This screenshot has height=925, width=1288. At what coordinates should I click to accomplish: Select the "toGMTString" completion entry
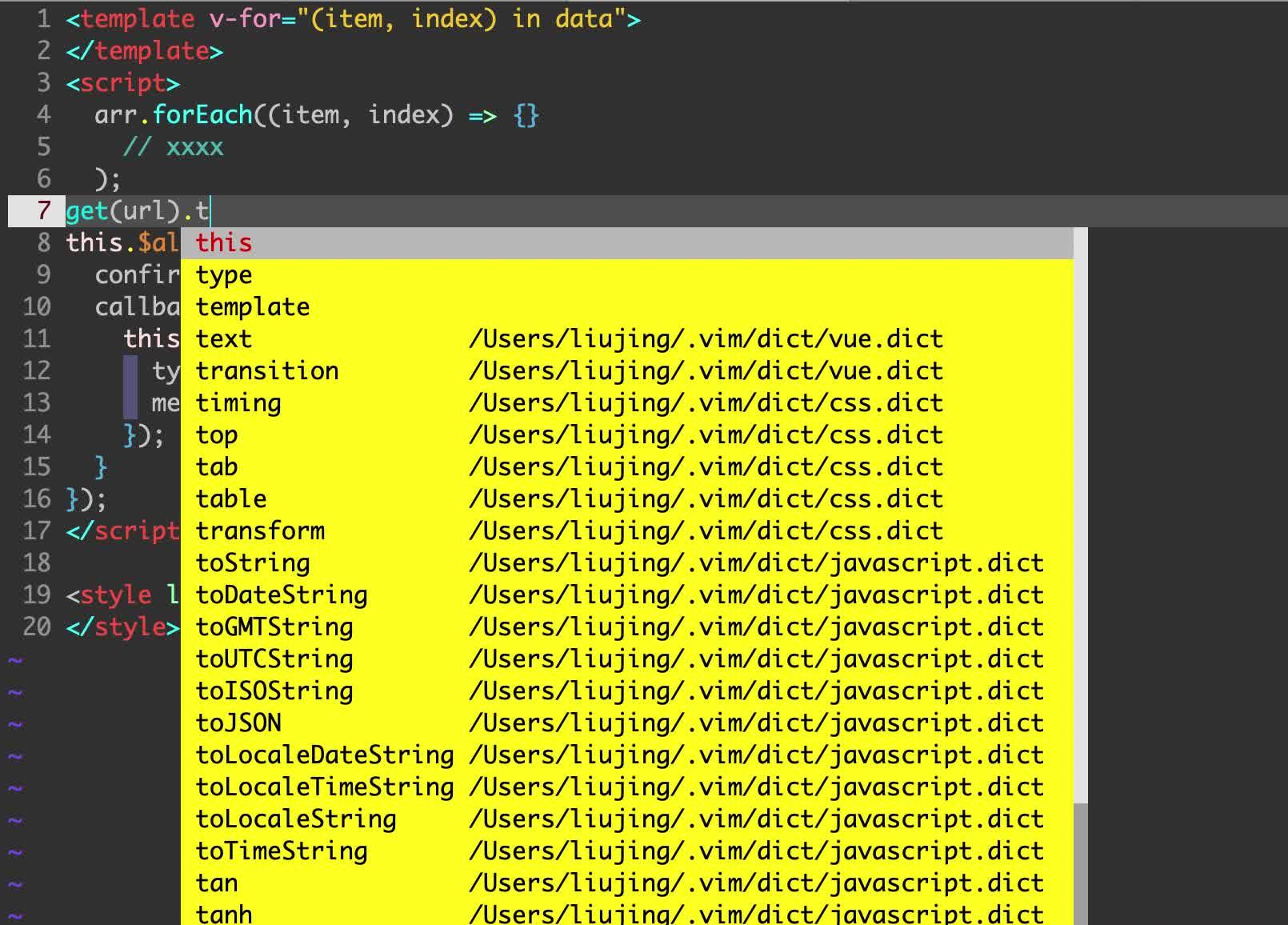[x=274, y=627]
